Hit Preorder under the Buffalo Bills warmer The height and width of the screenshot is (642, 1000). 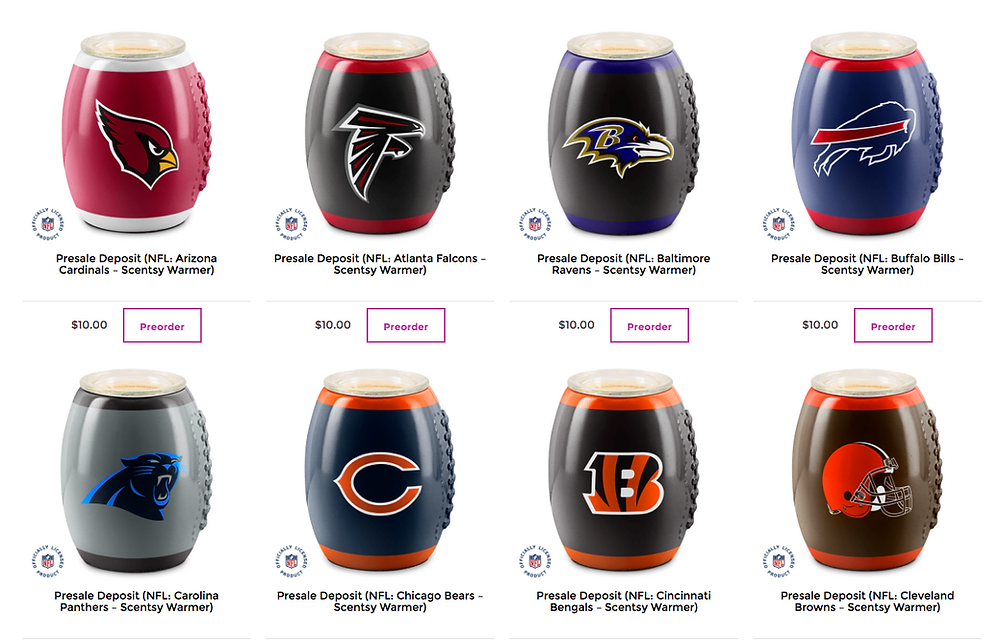tap(893, 326)
